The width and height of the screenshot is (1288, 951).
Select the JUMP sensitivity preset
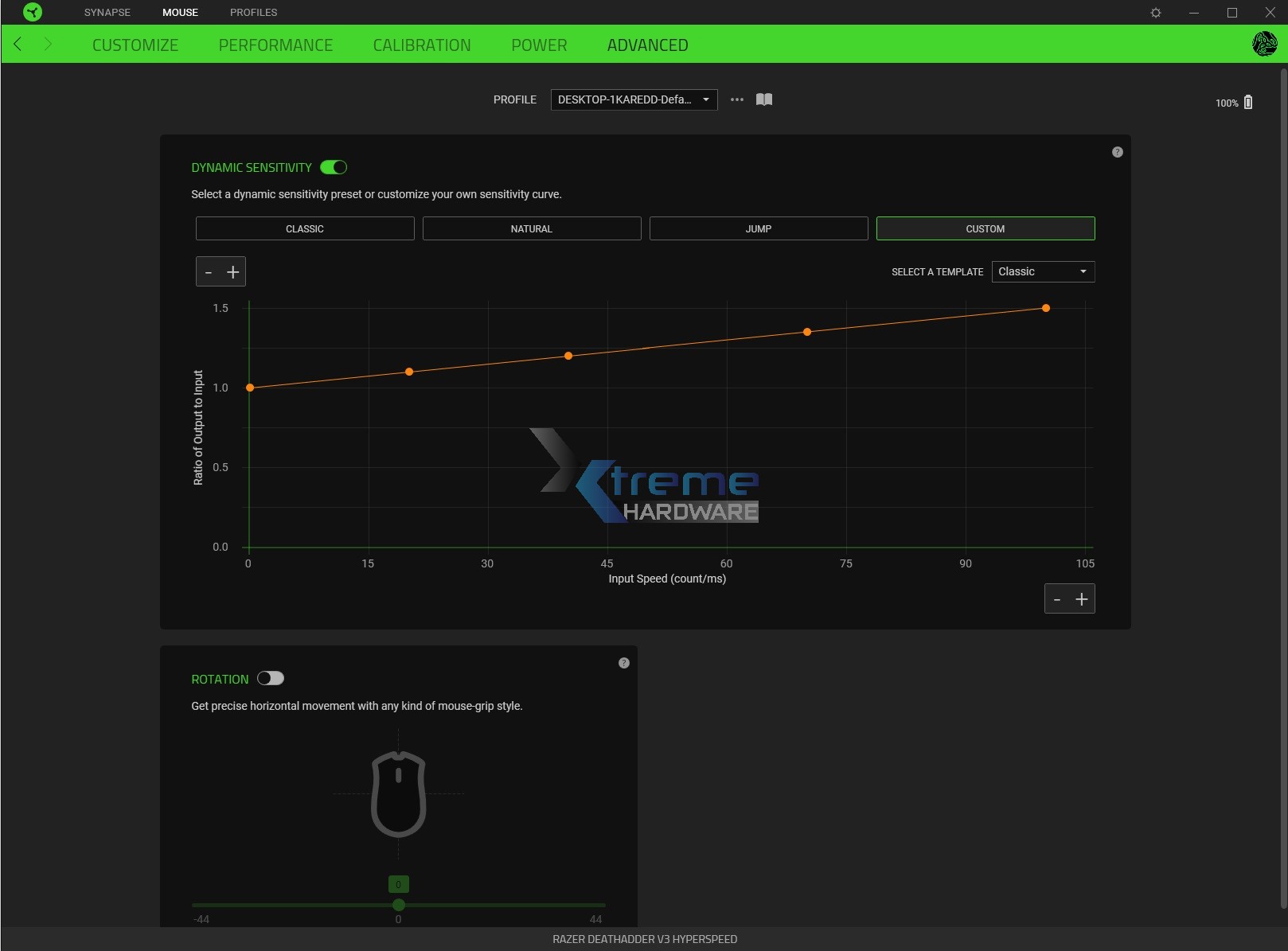758,228
